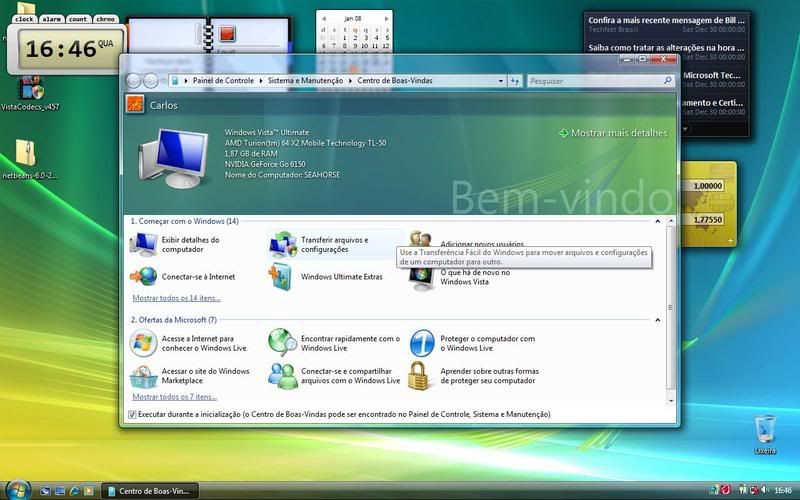800x500 pixels.
Task: Uncheck Executar durante a inicialização checkbox
Action: [133, 414]
